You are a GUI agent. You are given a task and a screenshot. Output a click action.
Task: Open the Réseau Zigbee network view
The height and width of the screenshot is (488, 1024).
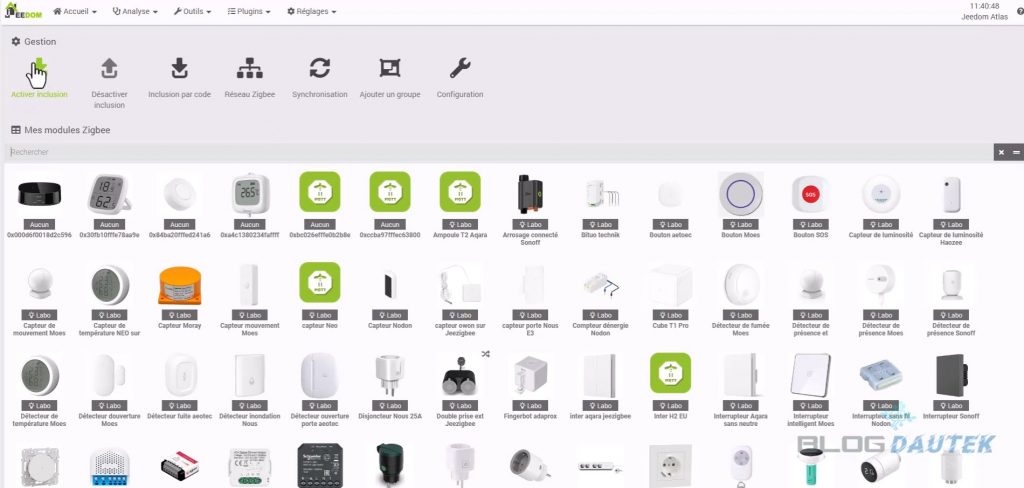coord(249,70)
